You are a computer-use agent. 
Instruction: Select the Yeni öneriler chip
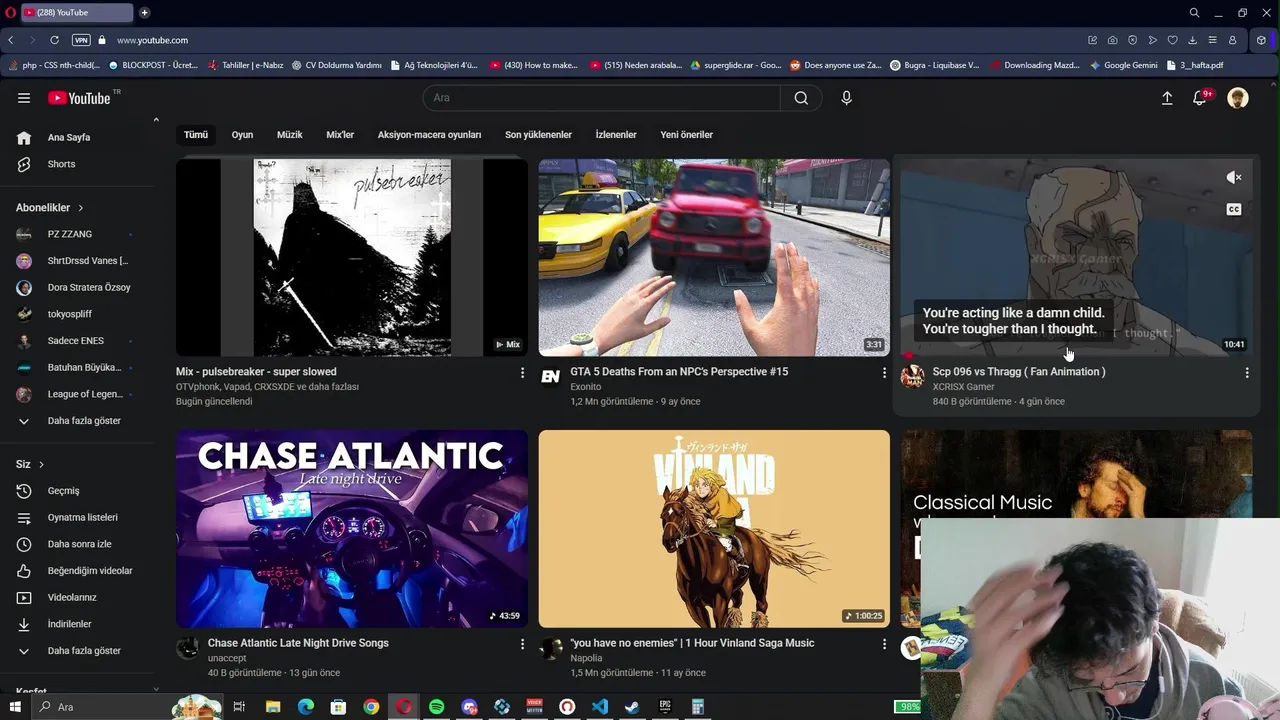(686, 135)
